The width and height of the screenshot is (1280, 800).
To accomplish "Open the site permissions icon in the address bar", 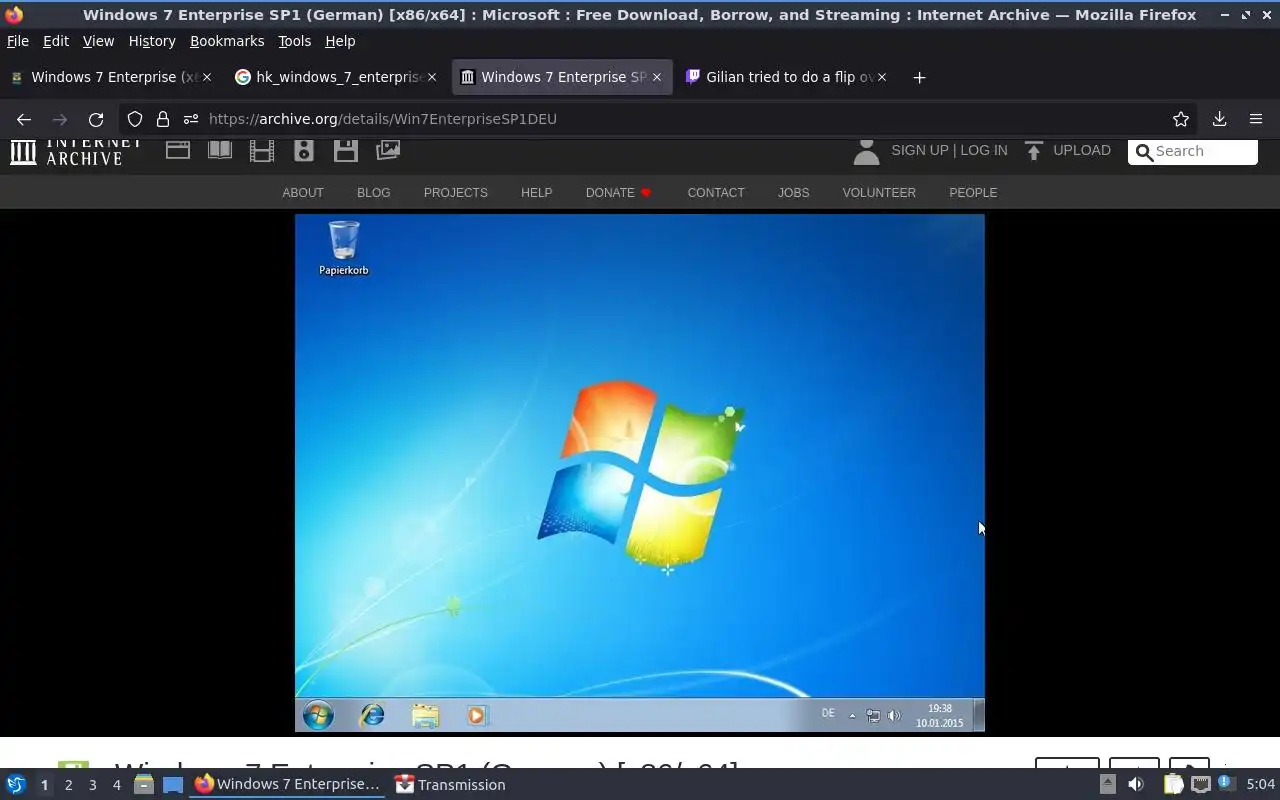I will pyautogui.click(x=191, y=119).
